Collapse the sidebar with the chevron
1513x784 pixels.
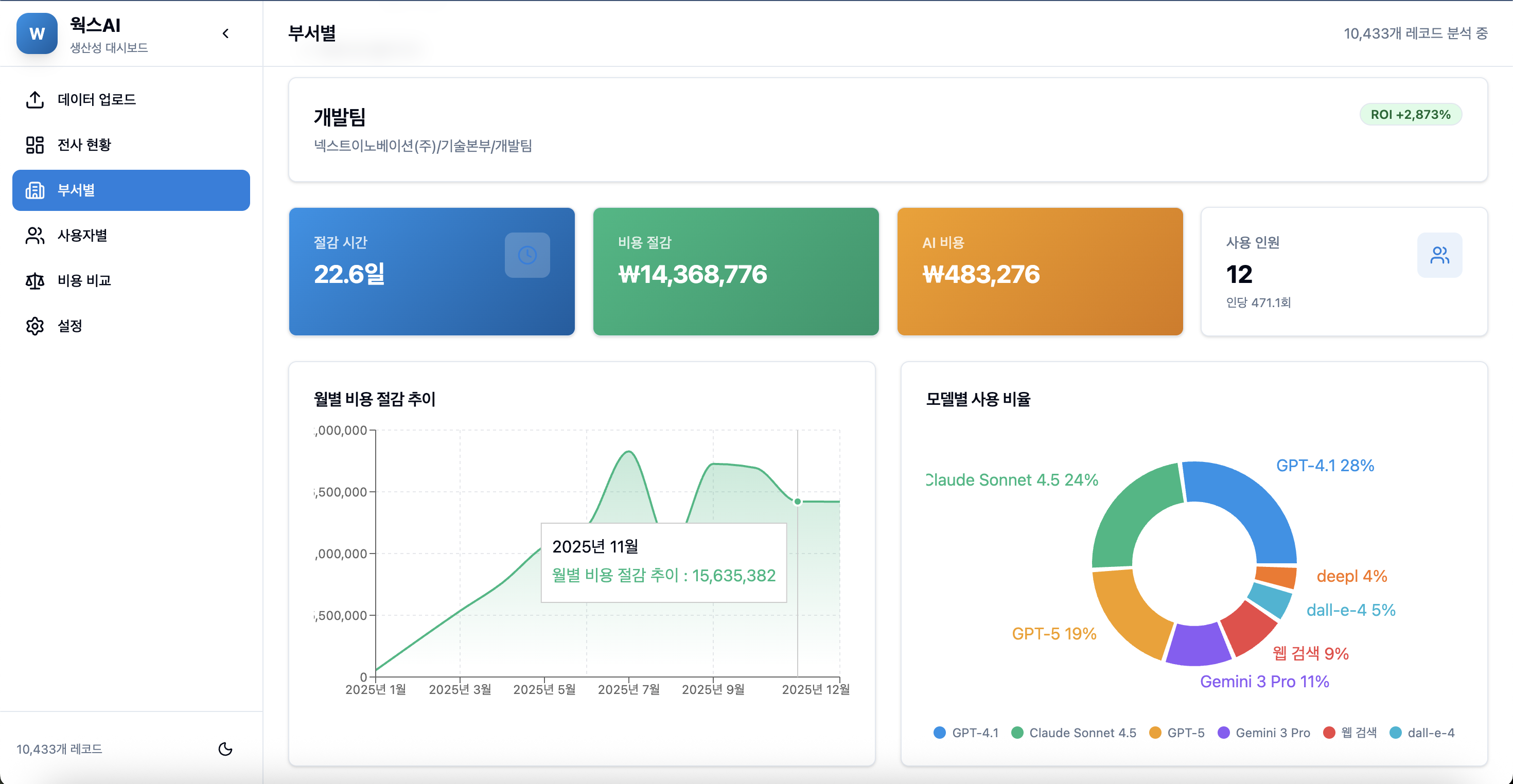[x=225, y=33]
